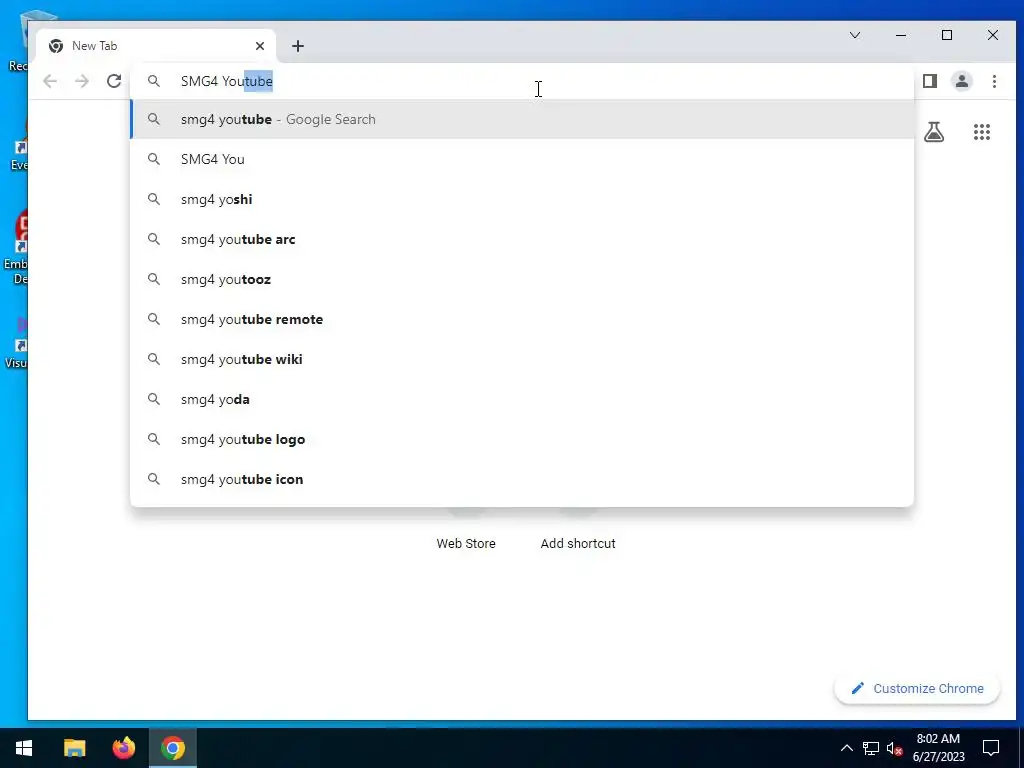Open the network status tray icon
This screenshot has width=1024, height=768.
871,748
